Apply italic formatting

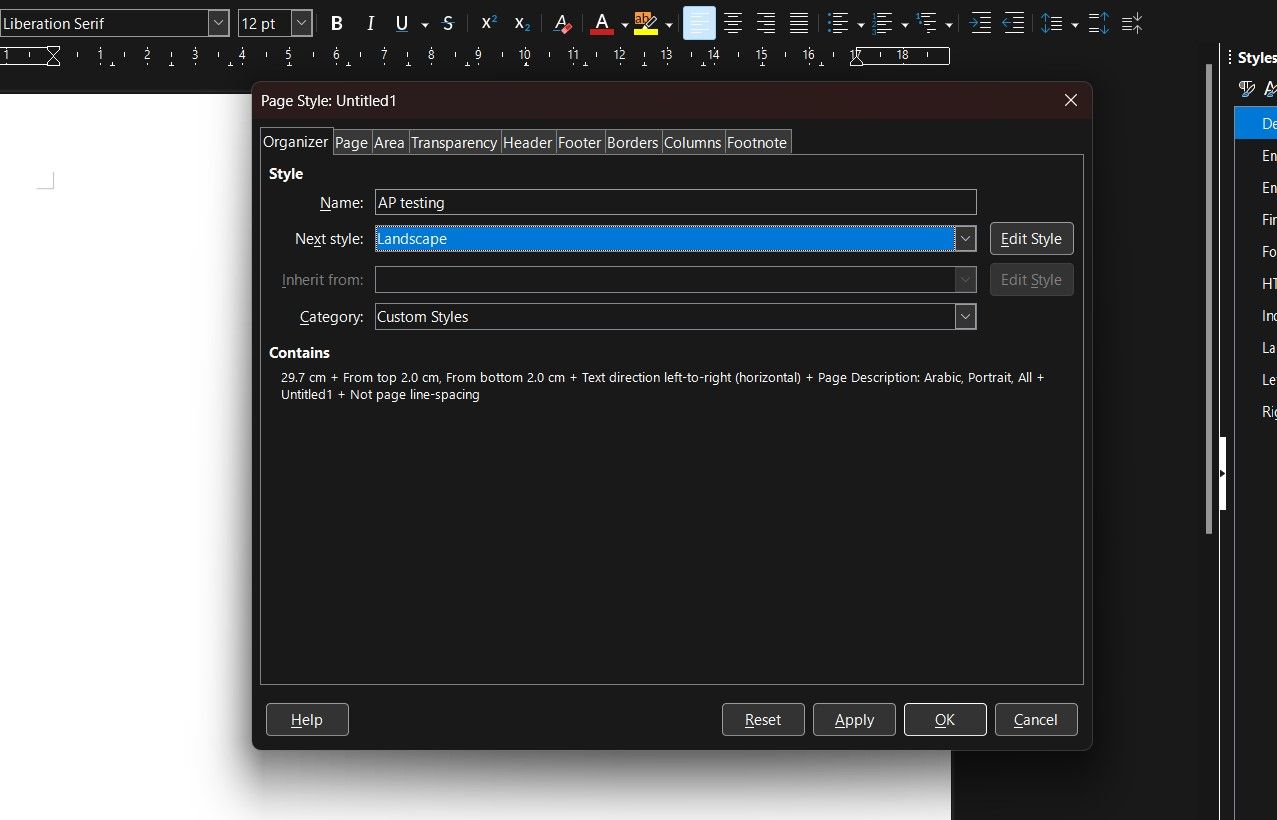tap(370, 23)
